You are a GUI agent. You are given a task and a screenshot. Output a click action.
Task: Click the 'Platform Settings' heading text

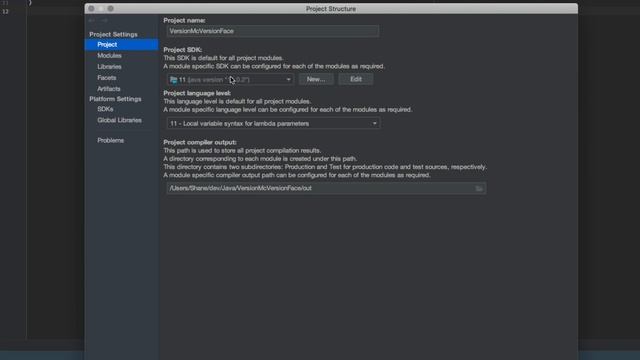point(115,99)
